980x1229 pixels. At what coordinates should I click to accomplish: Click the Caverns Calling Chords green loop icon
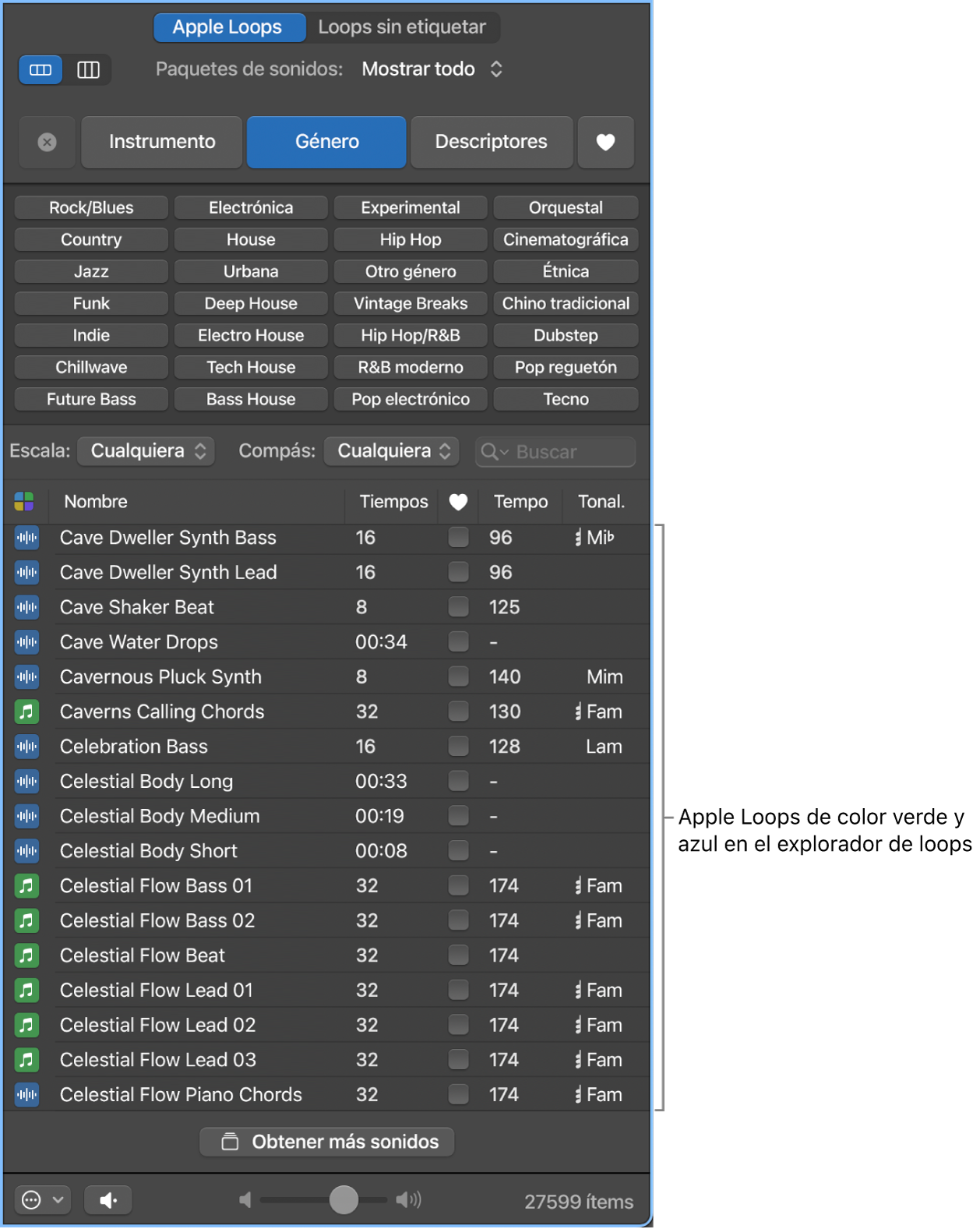[26, 712]
